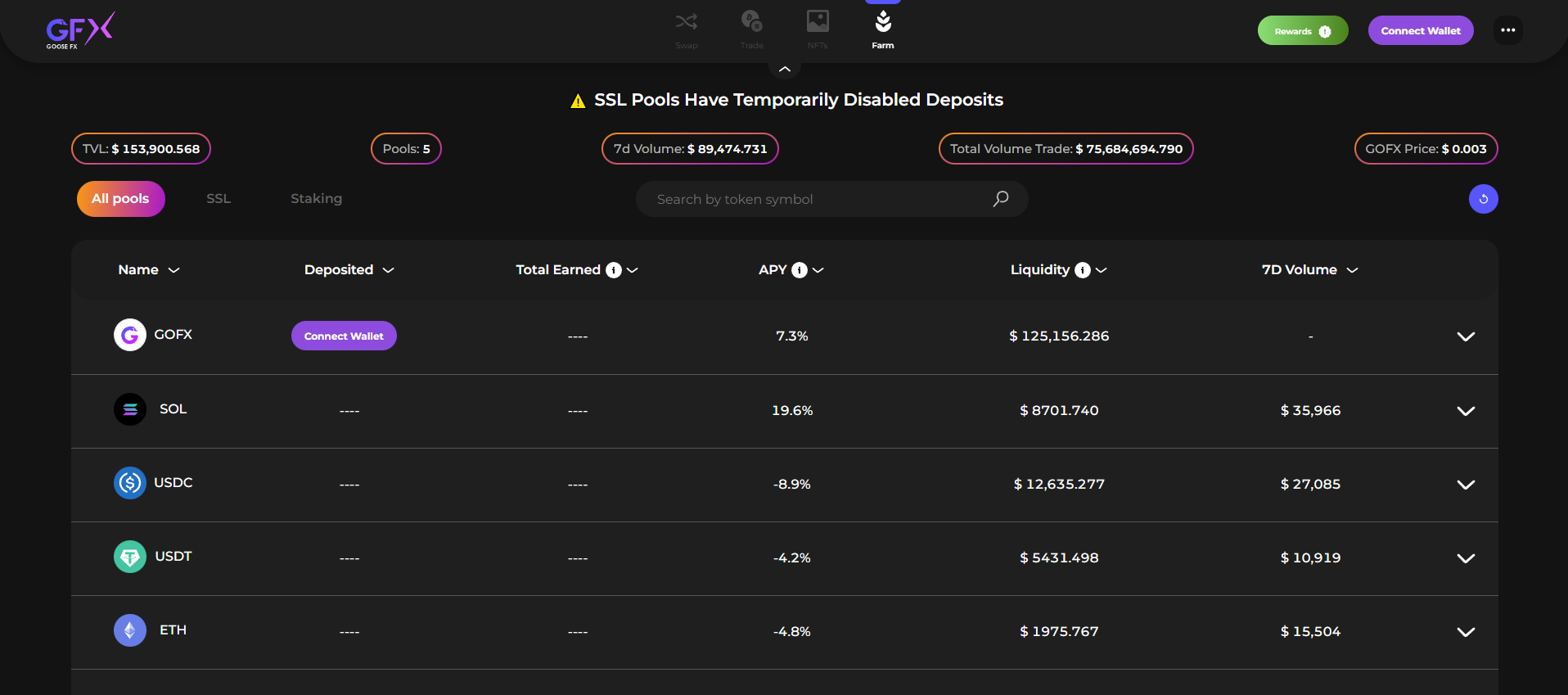
Task: Click the USDC token icon
Action: 130,483
